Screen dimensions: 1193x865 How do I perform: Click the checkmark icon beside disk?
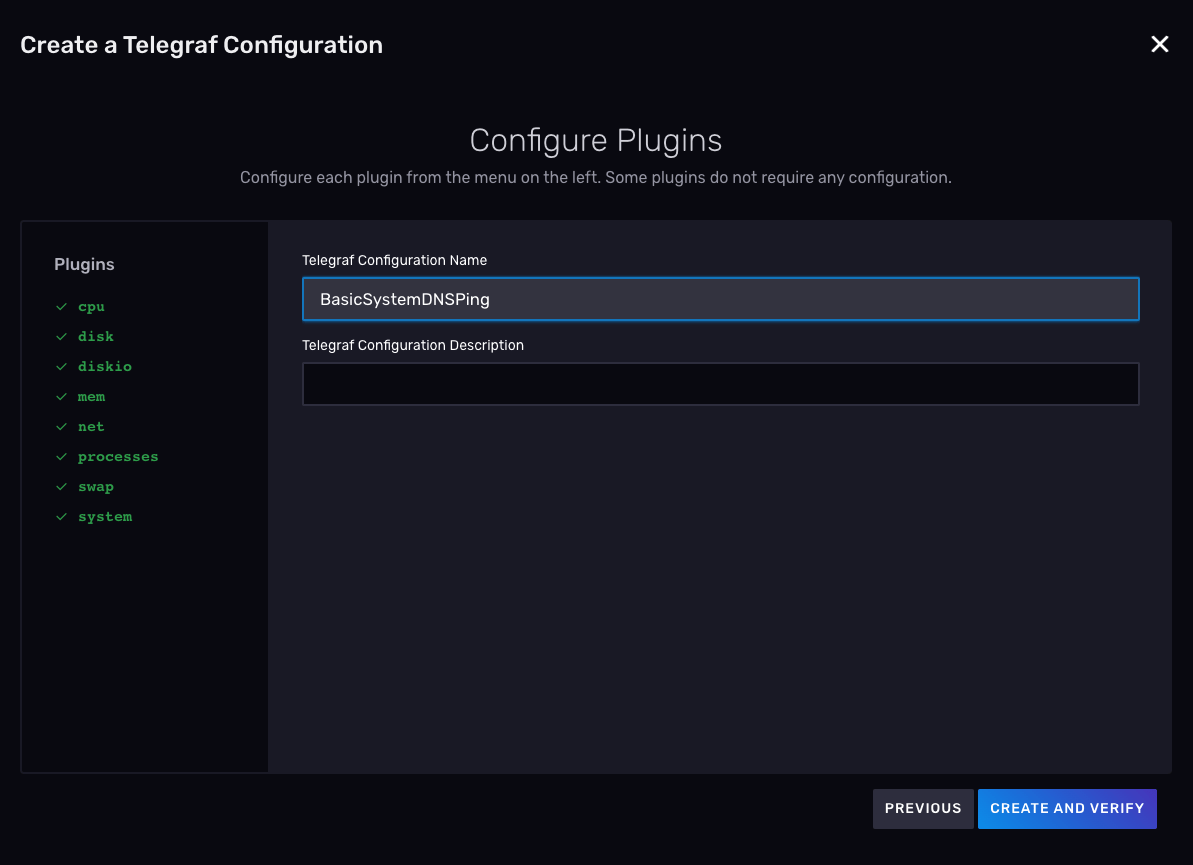(x=62, y=336)
